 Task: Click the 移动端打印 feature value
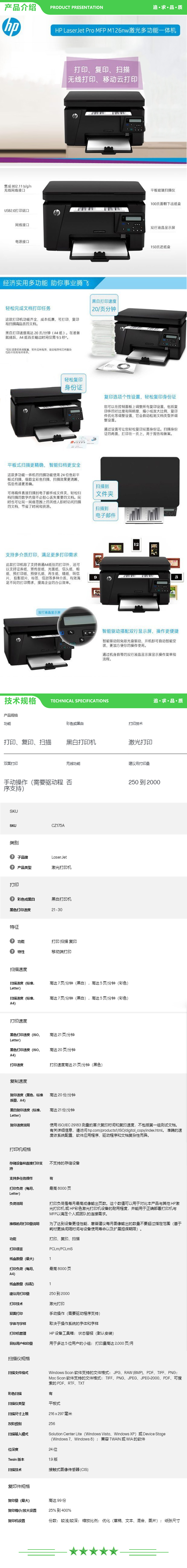tap(61, 951)
